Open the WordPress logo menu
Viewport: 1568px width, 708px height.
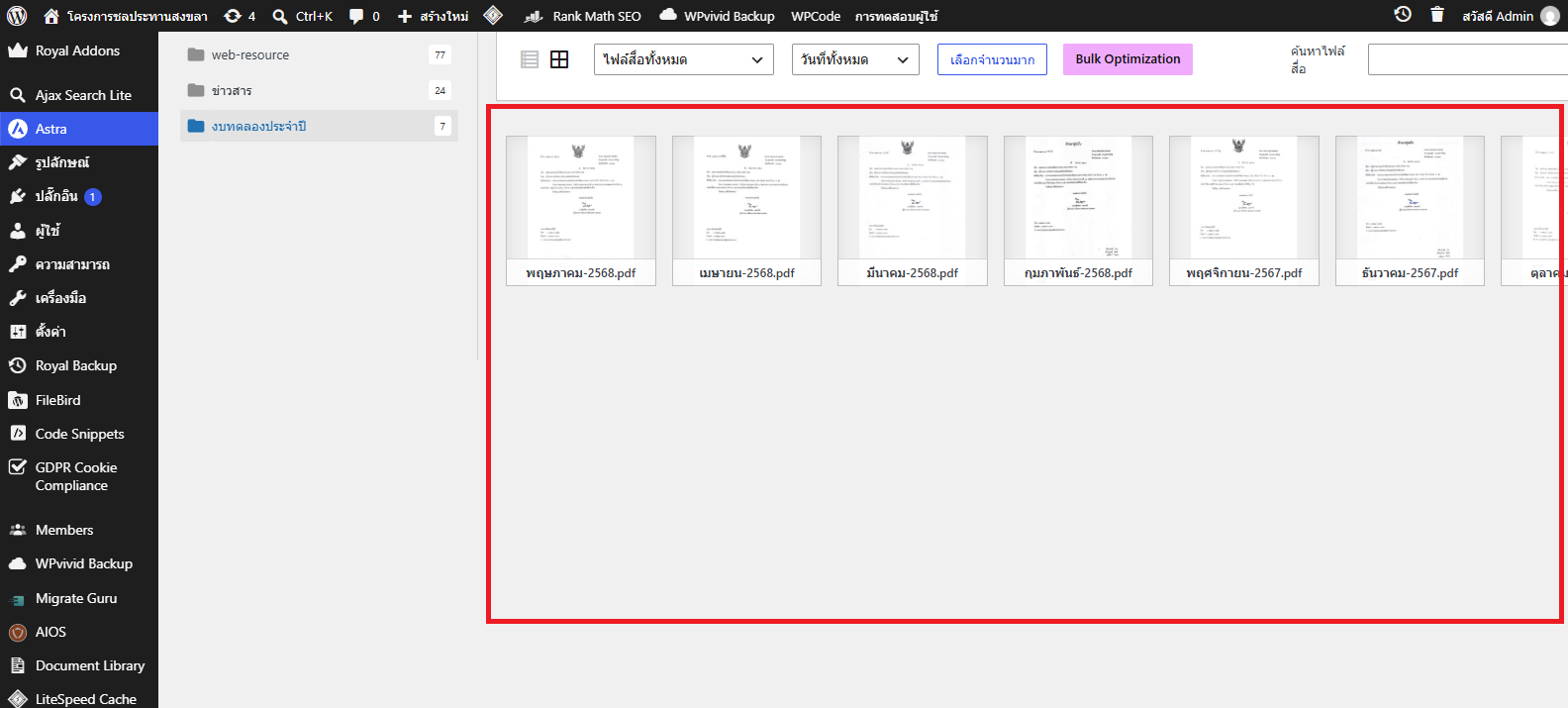pos(17,16)
